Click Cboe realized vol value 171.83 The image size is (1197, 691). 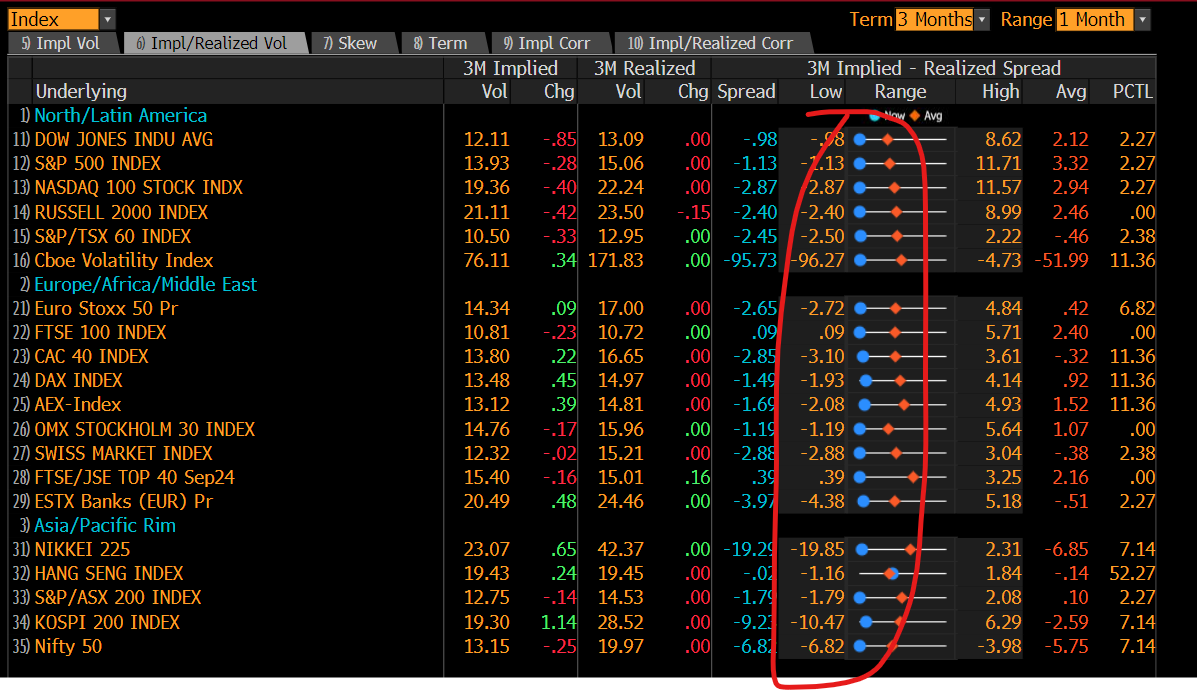coord(615,260)
